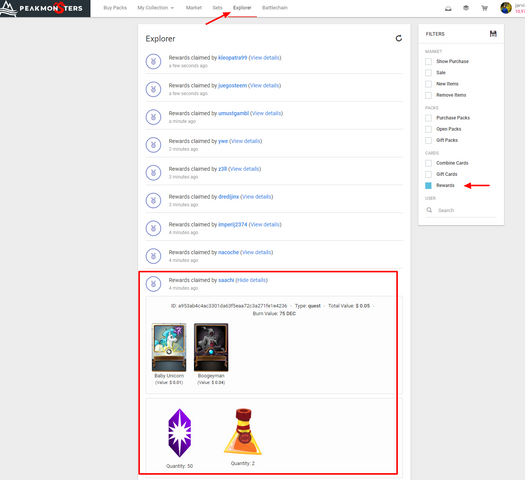Enable the Sale filter

point(428,73)
